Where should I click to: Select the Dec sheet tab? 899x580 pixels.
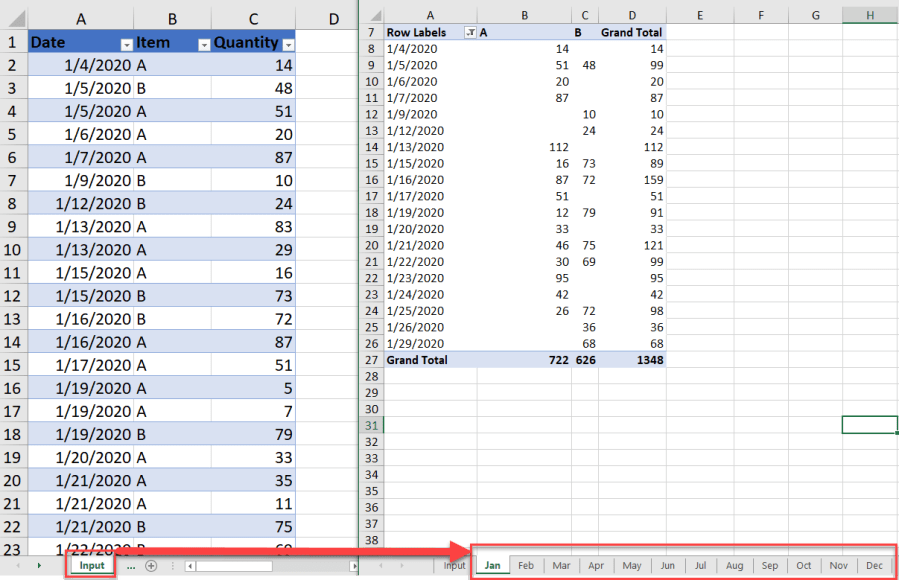(x=874, y=566)
